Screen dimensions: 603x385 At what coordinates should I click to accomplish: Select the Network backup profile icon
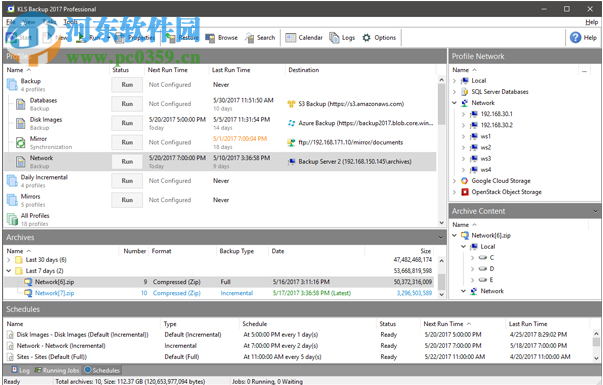click(20, 162)
